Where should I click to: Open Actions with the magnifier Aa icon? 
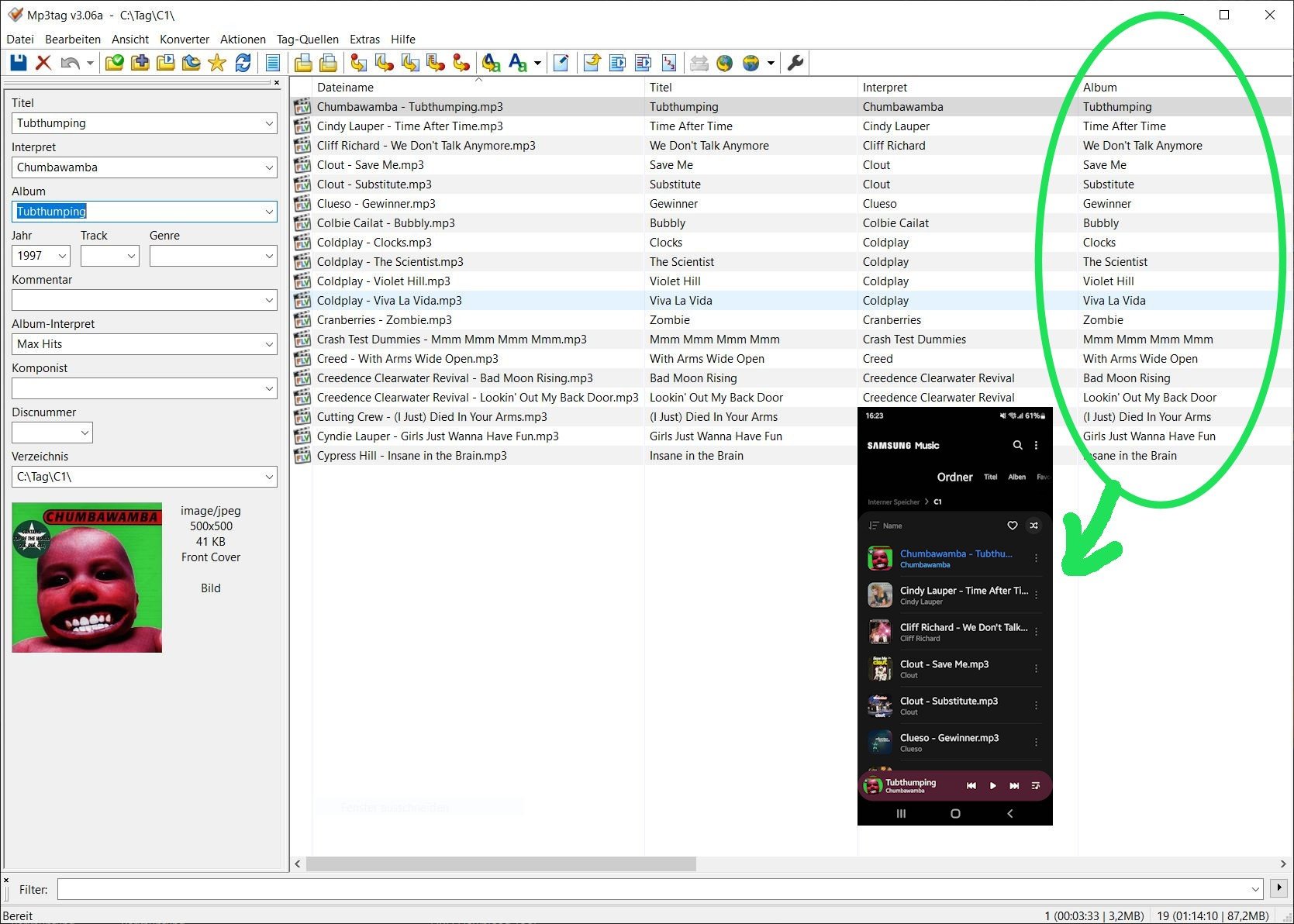click(491, 63)
